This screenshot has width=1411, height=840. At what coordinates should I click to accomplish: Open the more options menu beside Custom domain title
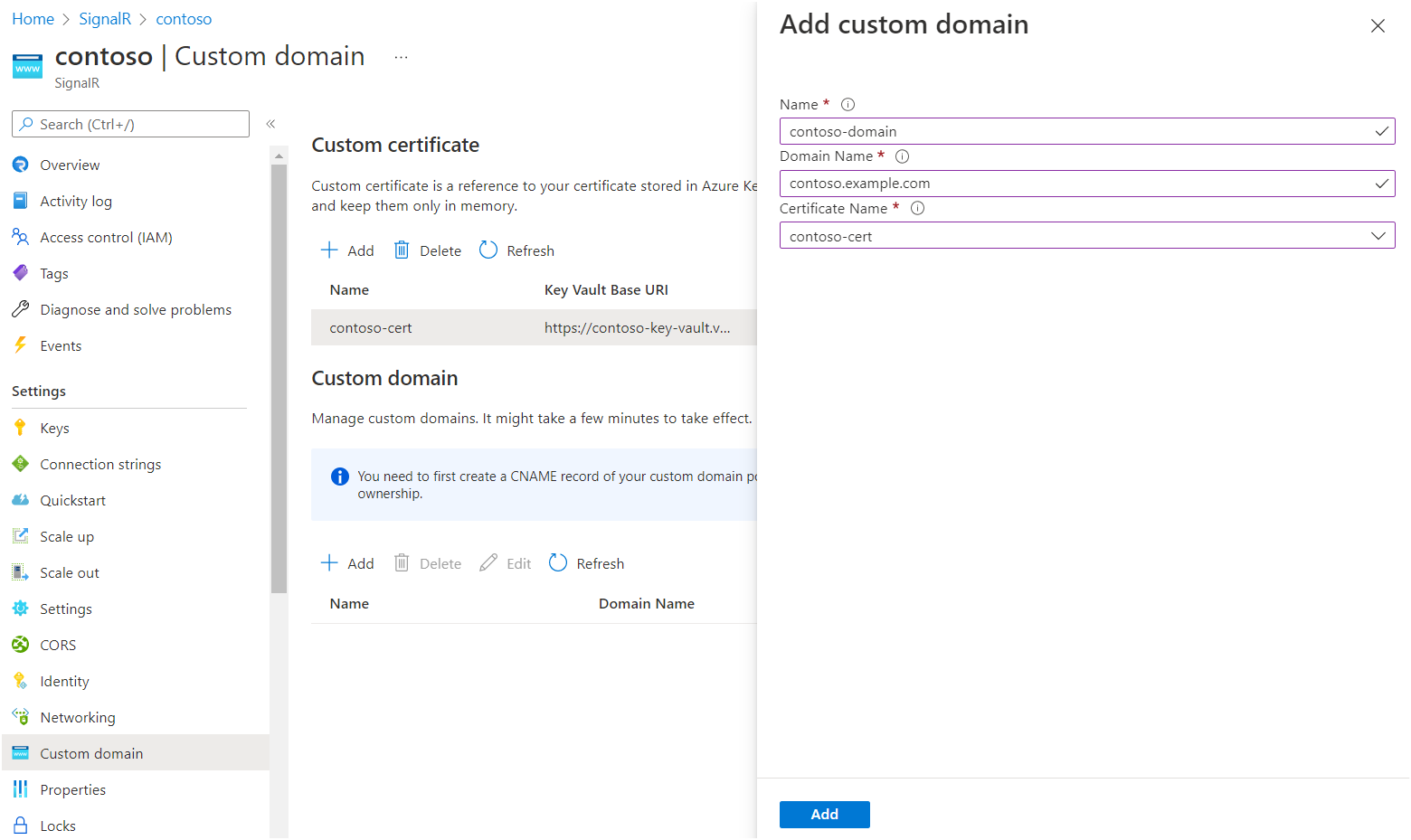tap(400, 56)
